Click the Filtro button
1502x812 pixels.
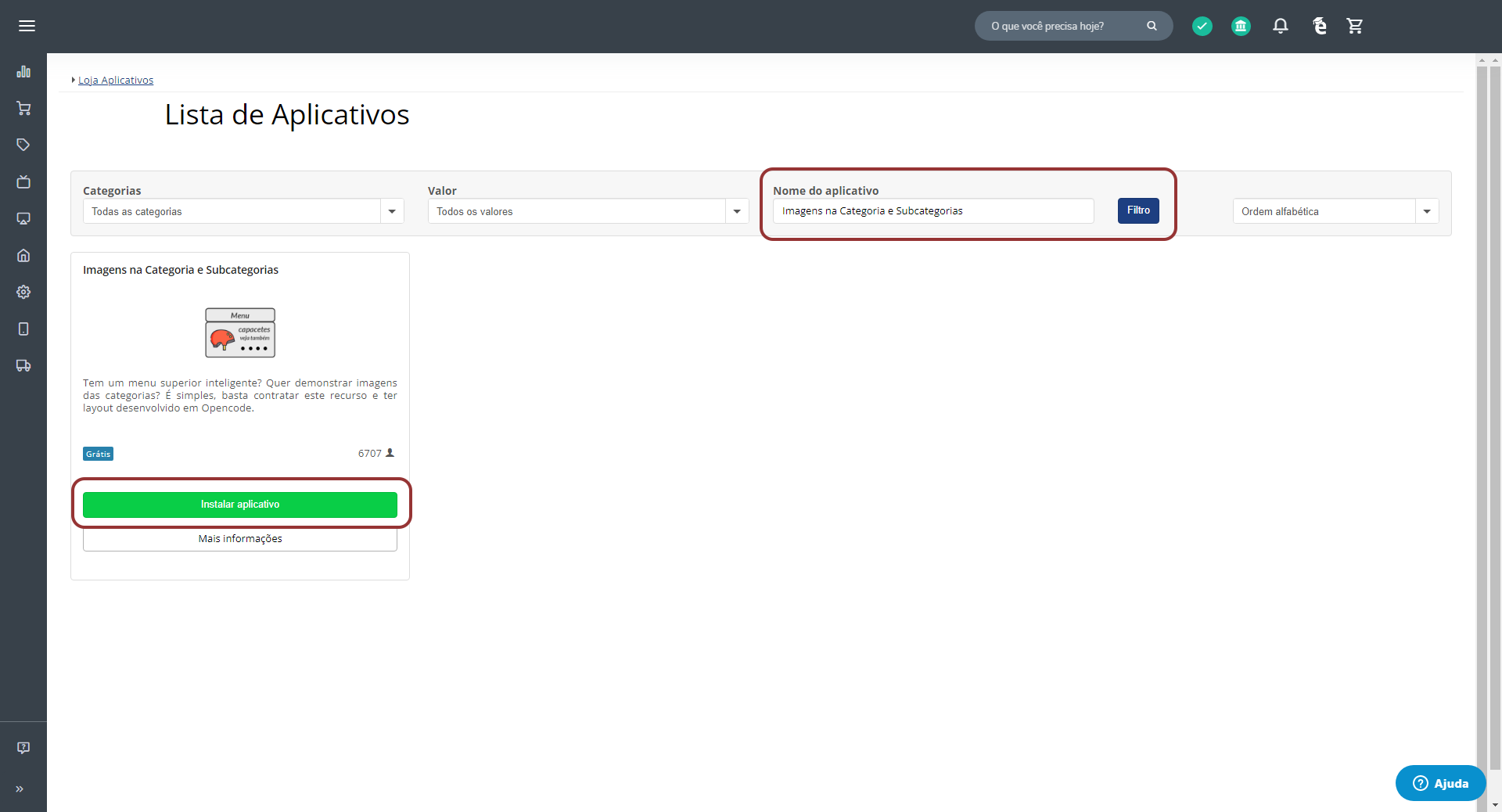(x=1137, y=210)
